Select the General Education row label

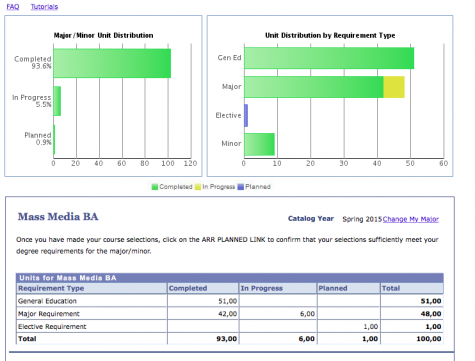[x=47, y=301]
